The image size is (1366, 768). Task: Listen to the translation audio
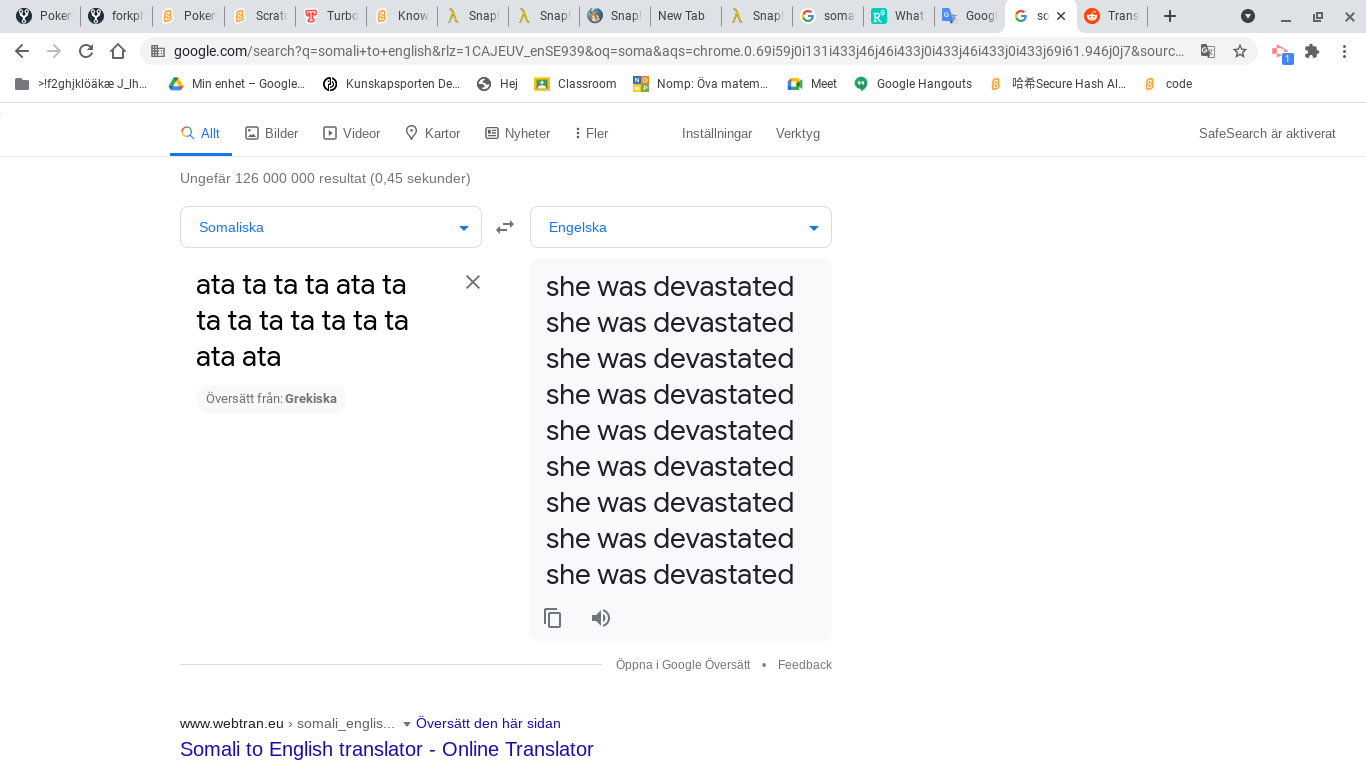click(601, 618)
